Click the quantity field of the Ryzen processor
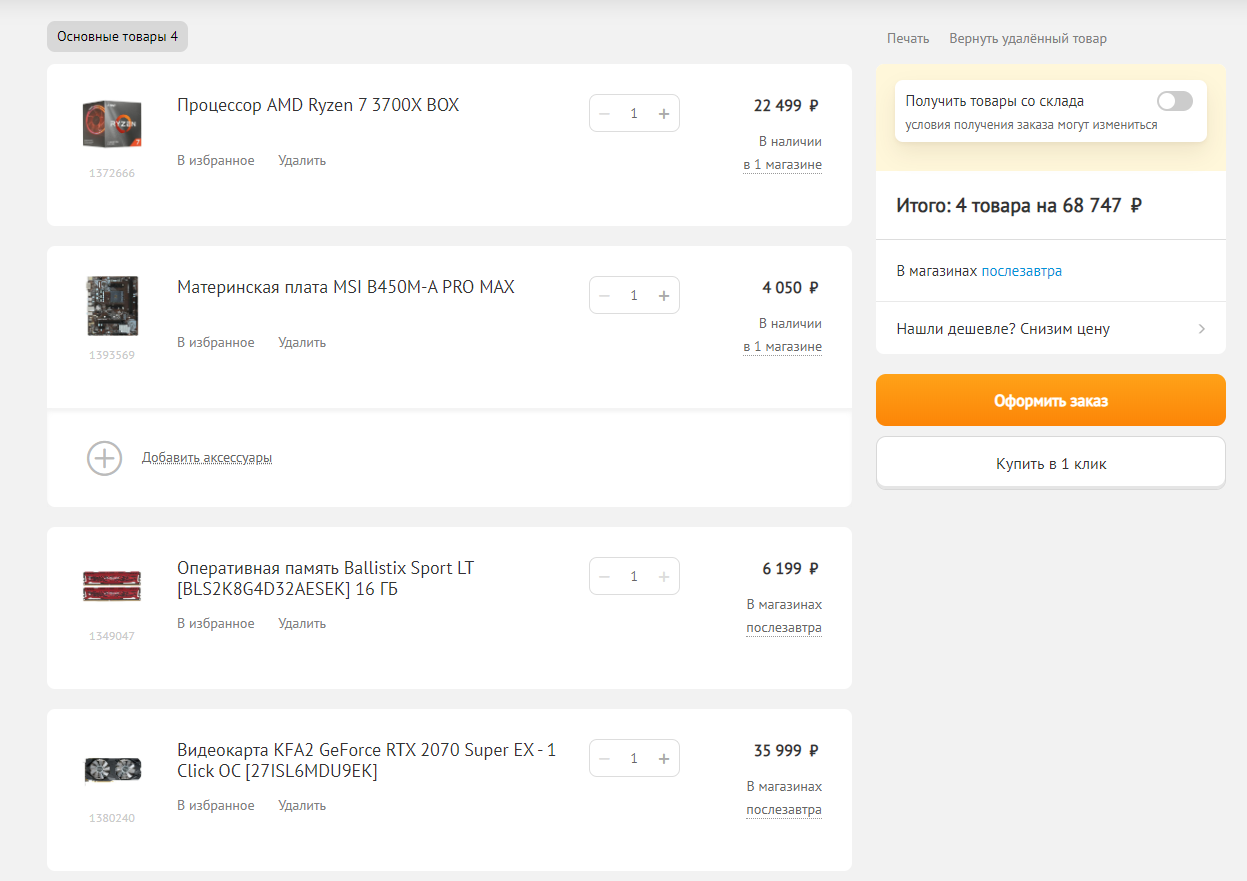The height and width of the screenshot is (881, 1247). [x=634, y=114]
